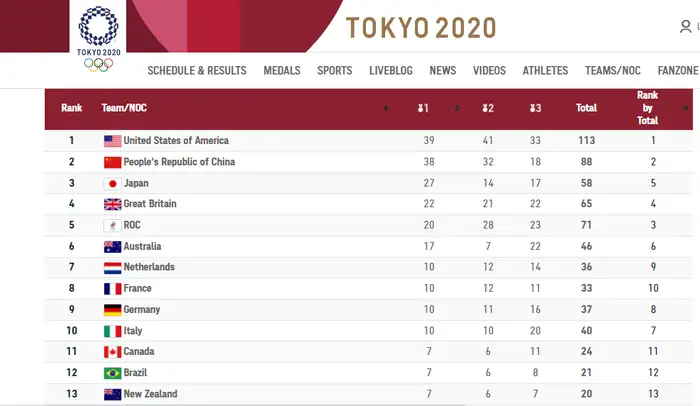The width and height of the screenshot is (700, 406).
Task: Click the Total column header
Action: [586, 108]
